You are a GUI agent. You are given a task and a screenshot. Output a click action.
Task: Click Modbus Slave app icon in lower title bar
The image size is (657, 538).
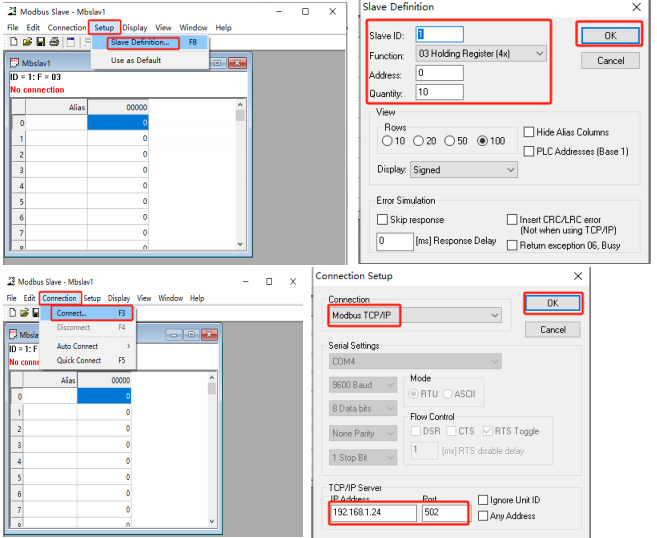pyautogui.click(x=11, y=281)
